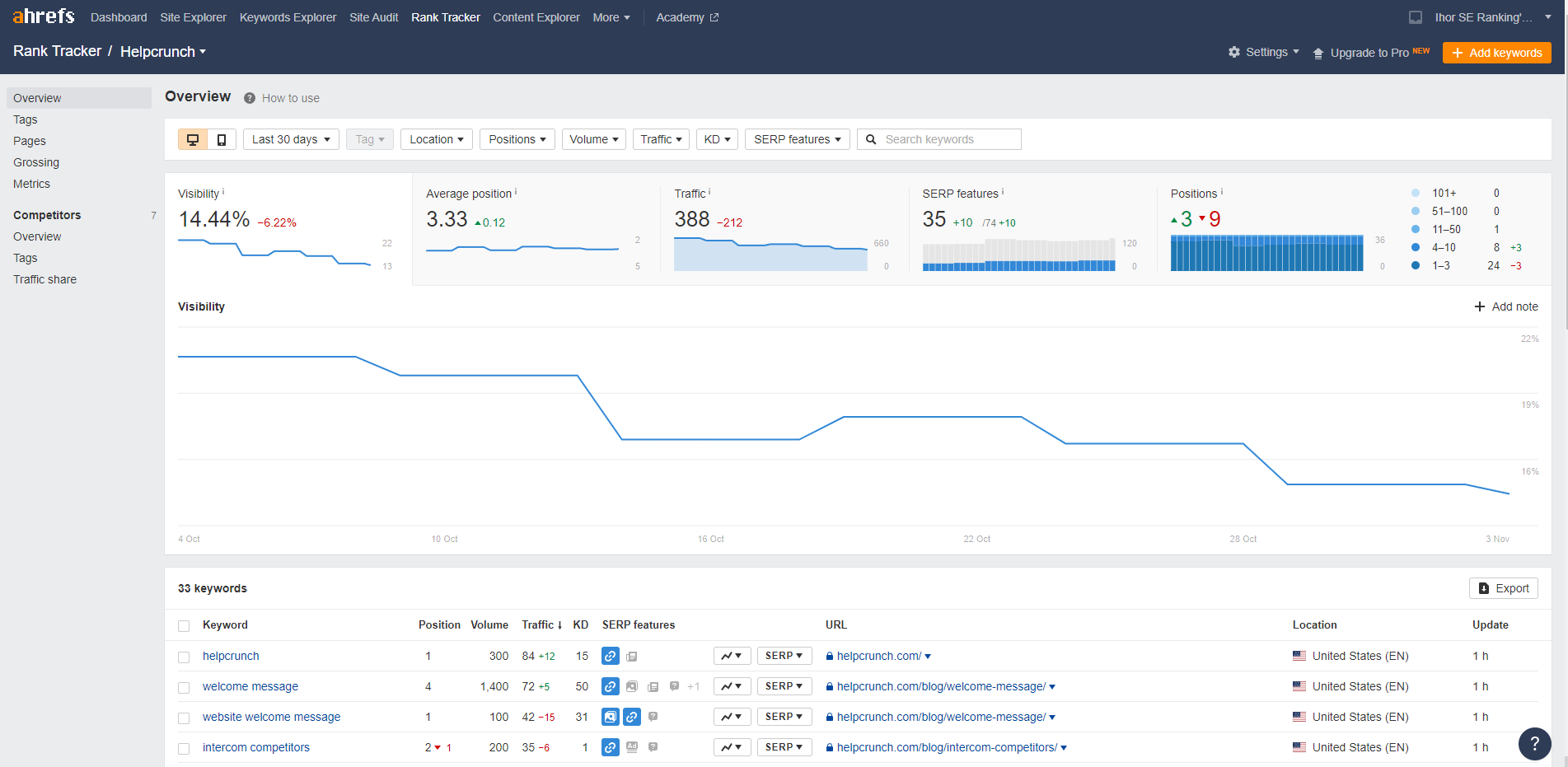The height and width of the screenshot is (767, 1568).
Task: Click the 4–10 positions legend dot
Action: tap(1416, 247)
